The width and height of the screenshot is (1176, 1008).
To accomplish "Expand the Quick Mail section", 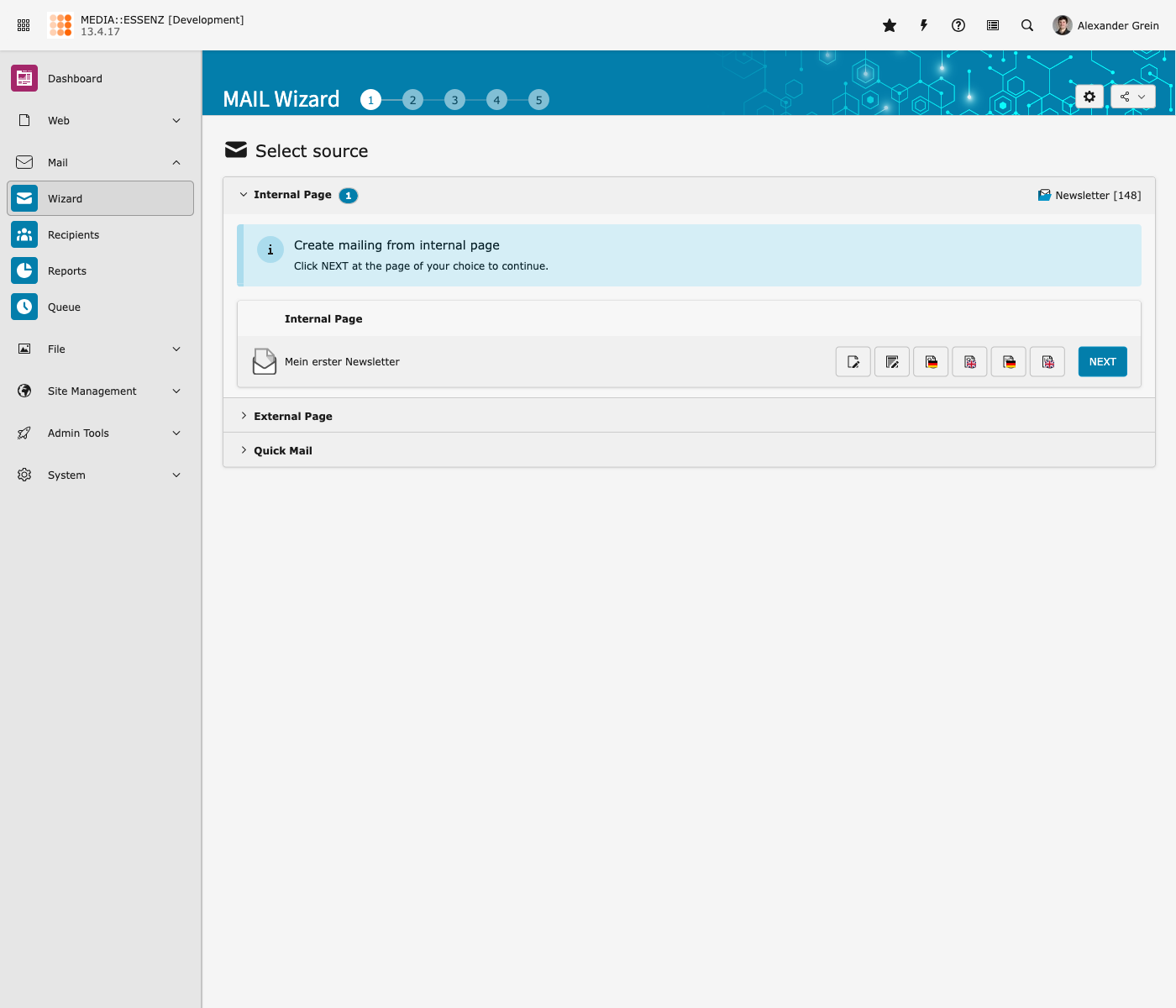I will (283, 450).
